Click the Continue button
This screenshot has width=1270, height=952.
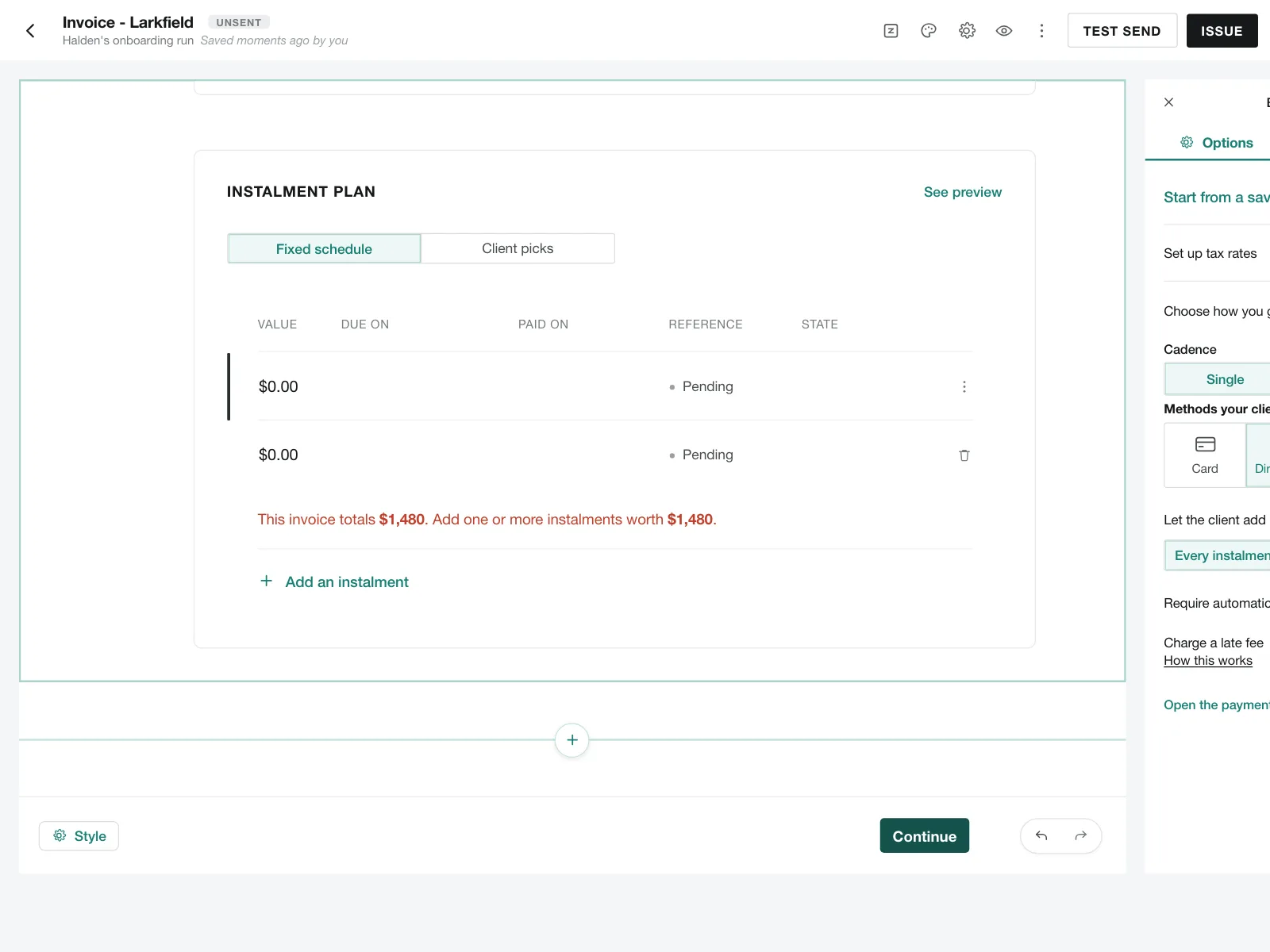coord(924,836)
